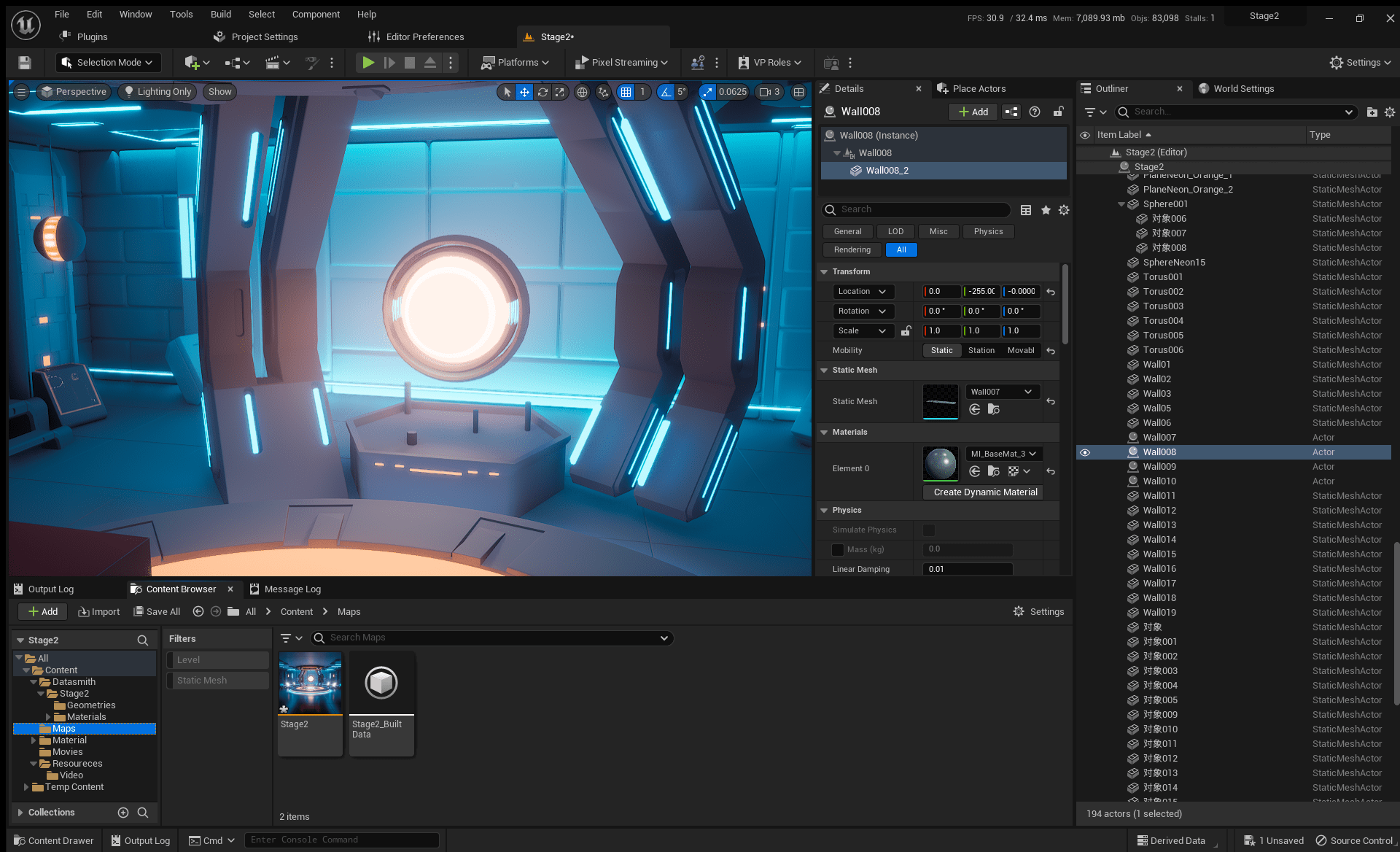Click the Save current level icon
Viewport: 1400px width, 852px height.
coord(25,63)
